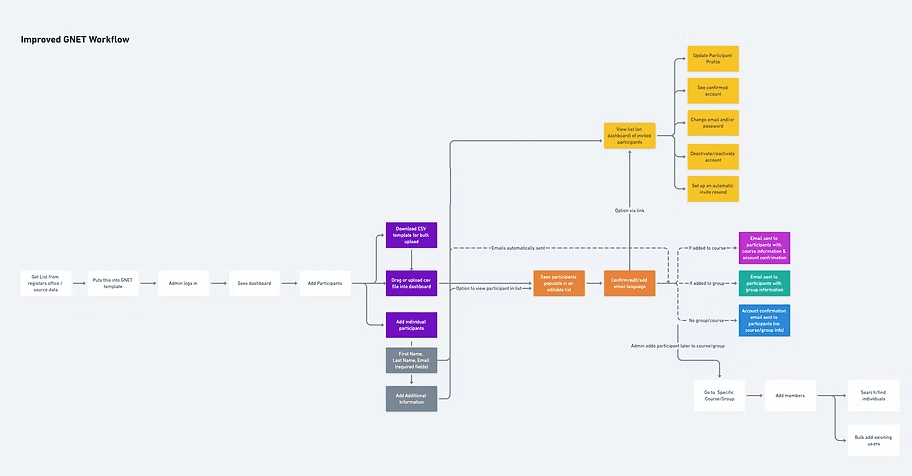Click the 'Get List from registrars office' node
The height and width of the screenshot is (476, 912).
pyautogui.click(x=45, y=283)
